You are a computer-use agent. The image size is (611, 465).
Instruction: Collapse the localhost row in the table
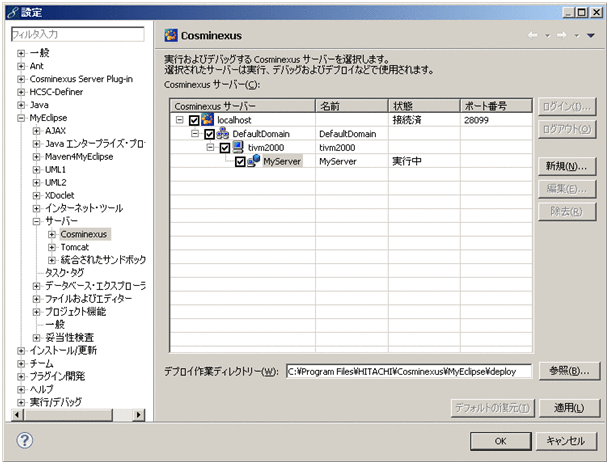click(179, 120)
